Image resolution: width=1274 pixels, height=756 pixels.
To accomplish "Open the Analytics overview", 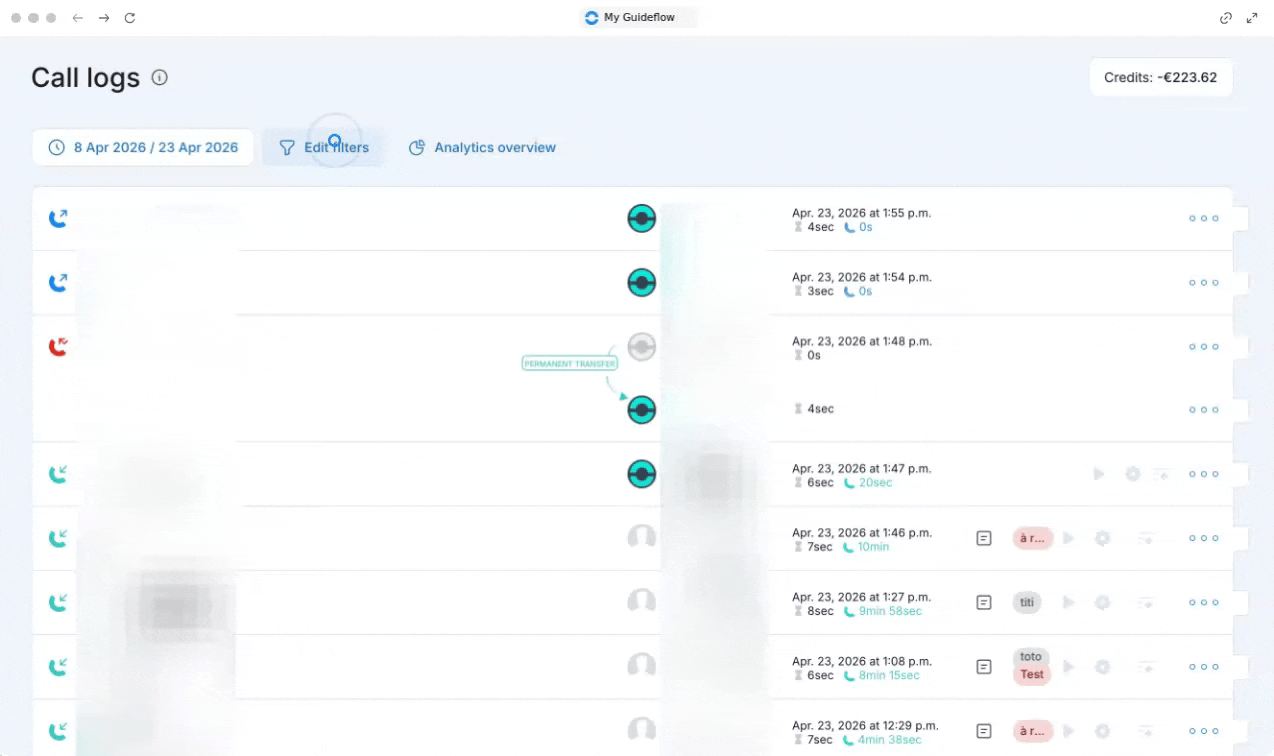I will (482, 147).
